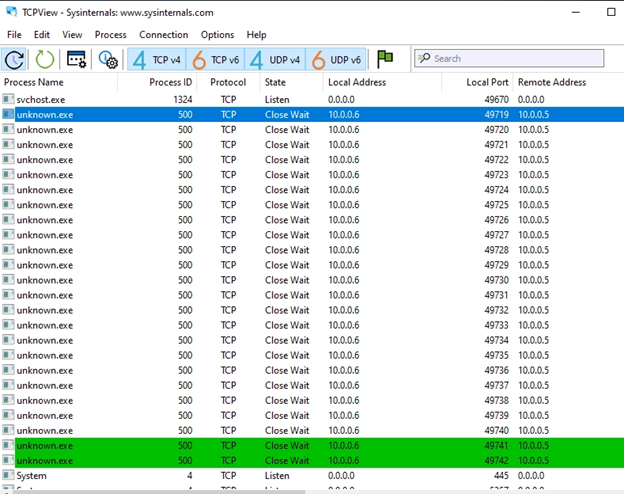This screenshot has width=624, height=494.
Task: Sort by Local Port column header
Action: point(477,82)
